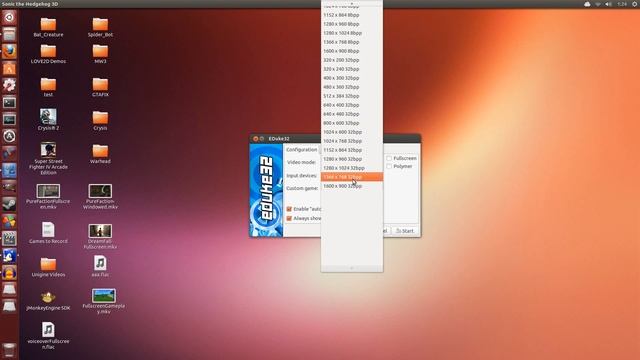Choose 512 x 384 32bpp video mode

352,96
